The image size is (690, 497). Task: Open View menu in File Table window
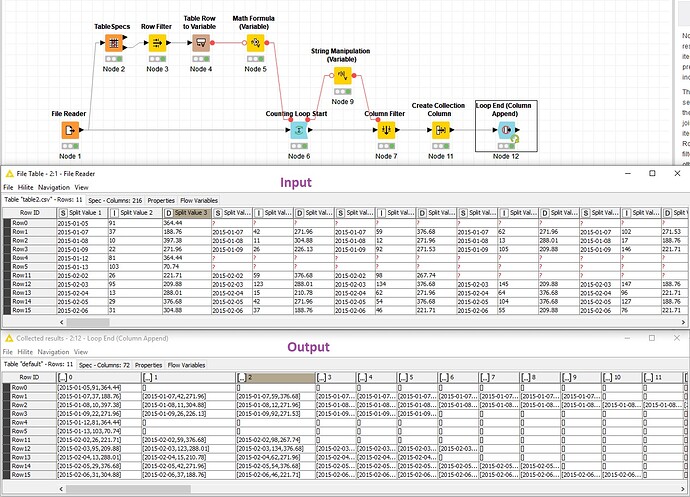(x=81, y=187)
